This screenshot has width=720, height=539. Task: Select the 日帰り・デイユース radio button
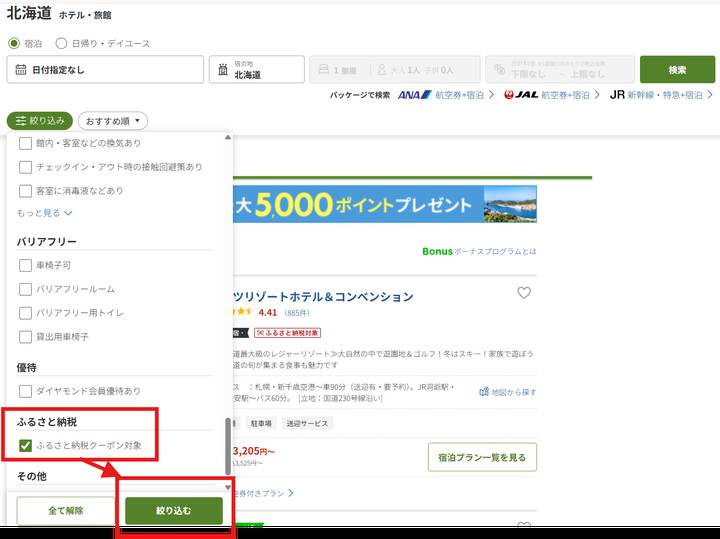(x=61, y=43)
